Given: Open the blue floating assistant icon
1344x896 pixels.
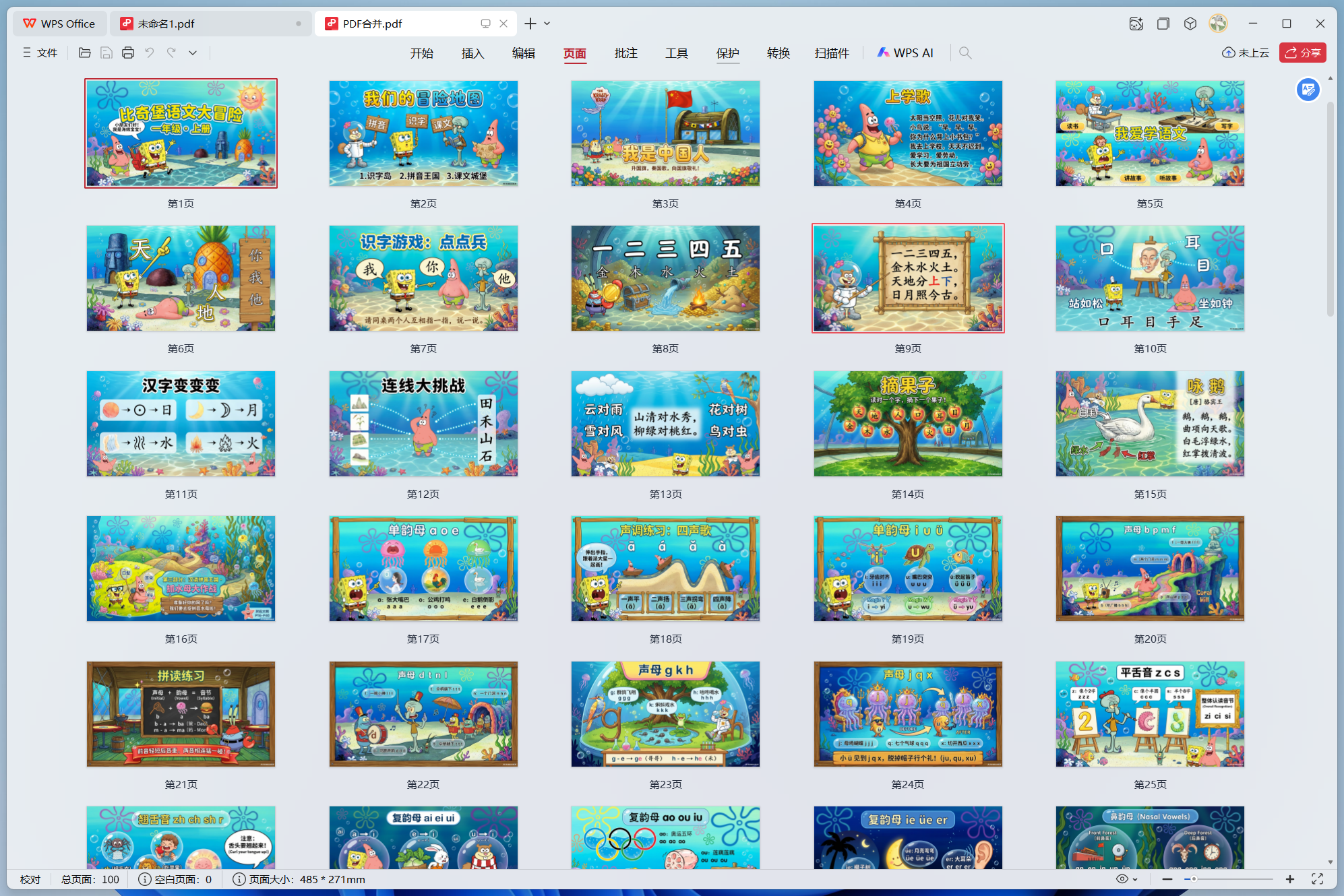Looking at the screenshot, I should 1308,90.
